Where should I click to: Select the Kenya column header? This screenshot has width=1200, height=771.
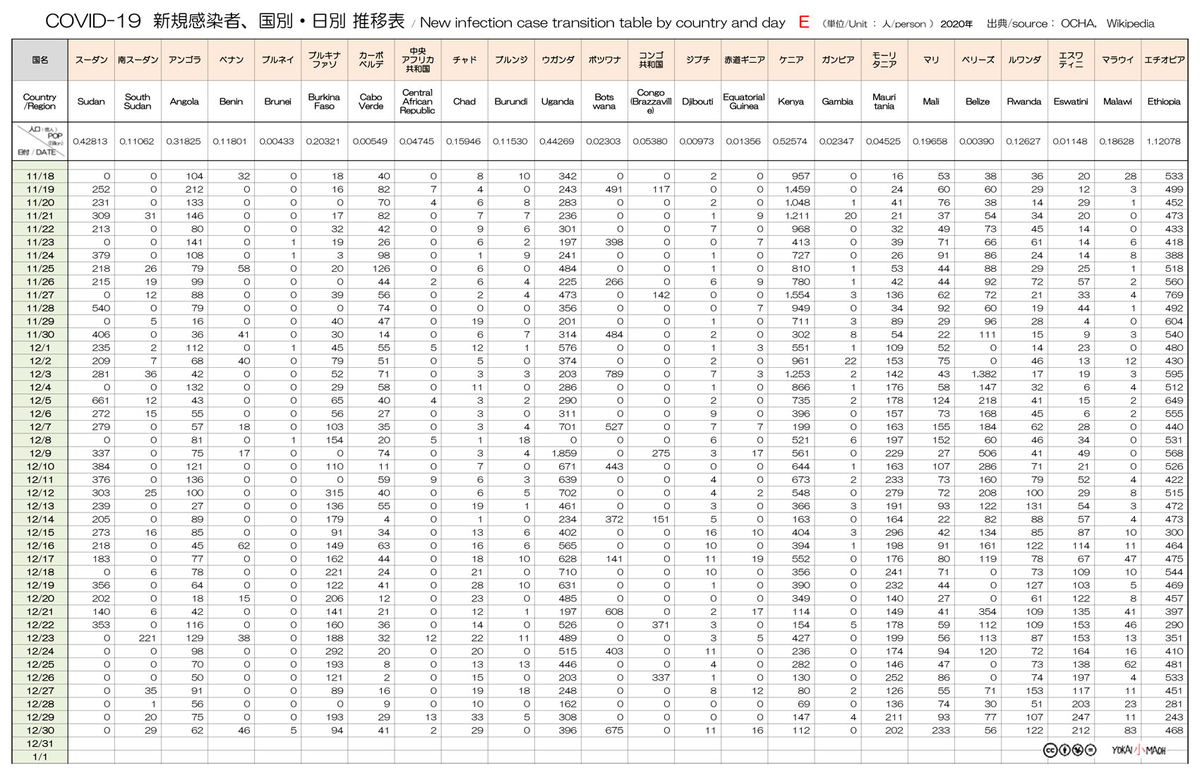click(x=791, y=102)
